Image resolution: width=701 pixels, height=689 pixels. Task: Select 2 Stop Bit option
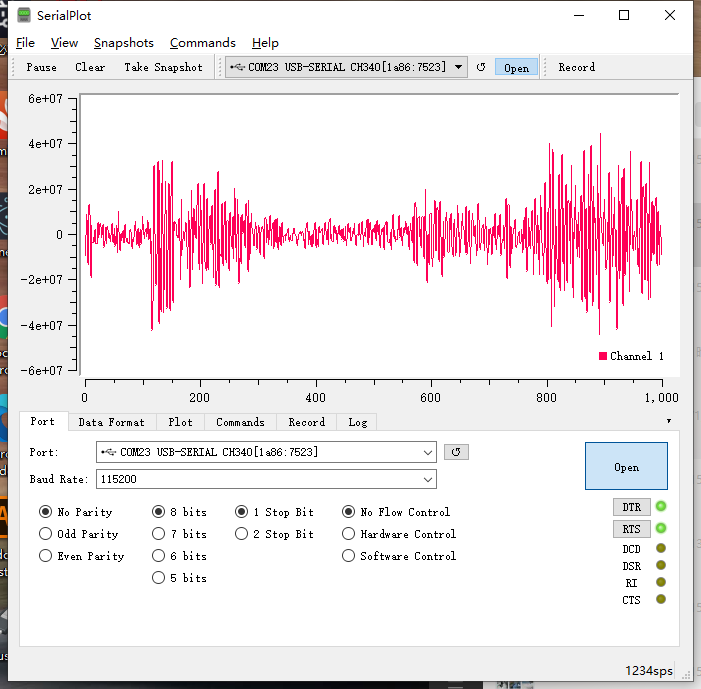click(x=242, y=534)
